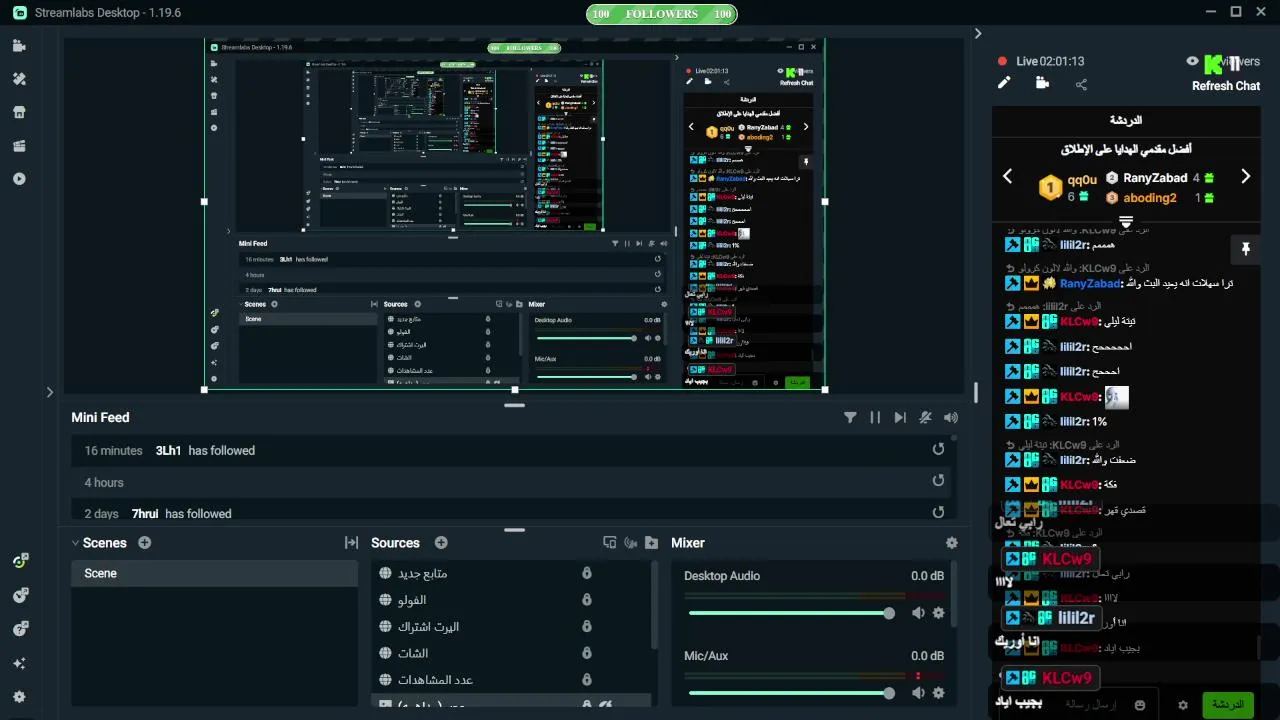
Task: Replay the 7hrui has followed alert
Action: (x=938, y=512)
